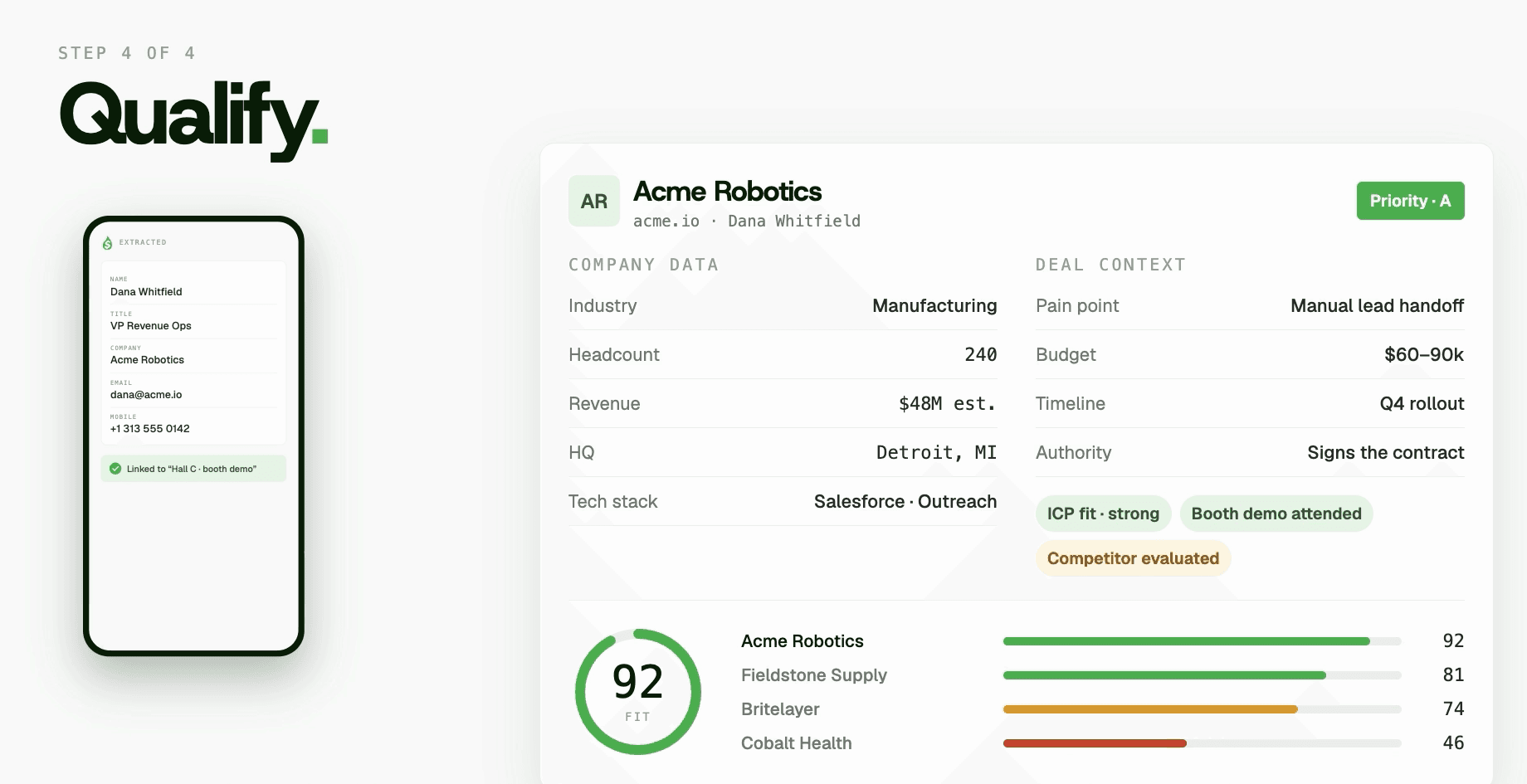Image resolution: width=1527 pixels, height=784 pixels.
Task: Click the $60–90k budget value
Action: (1424, 355)
